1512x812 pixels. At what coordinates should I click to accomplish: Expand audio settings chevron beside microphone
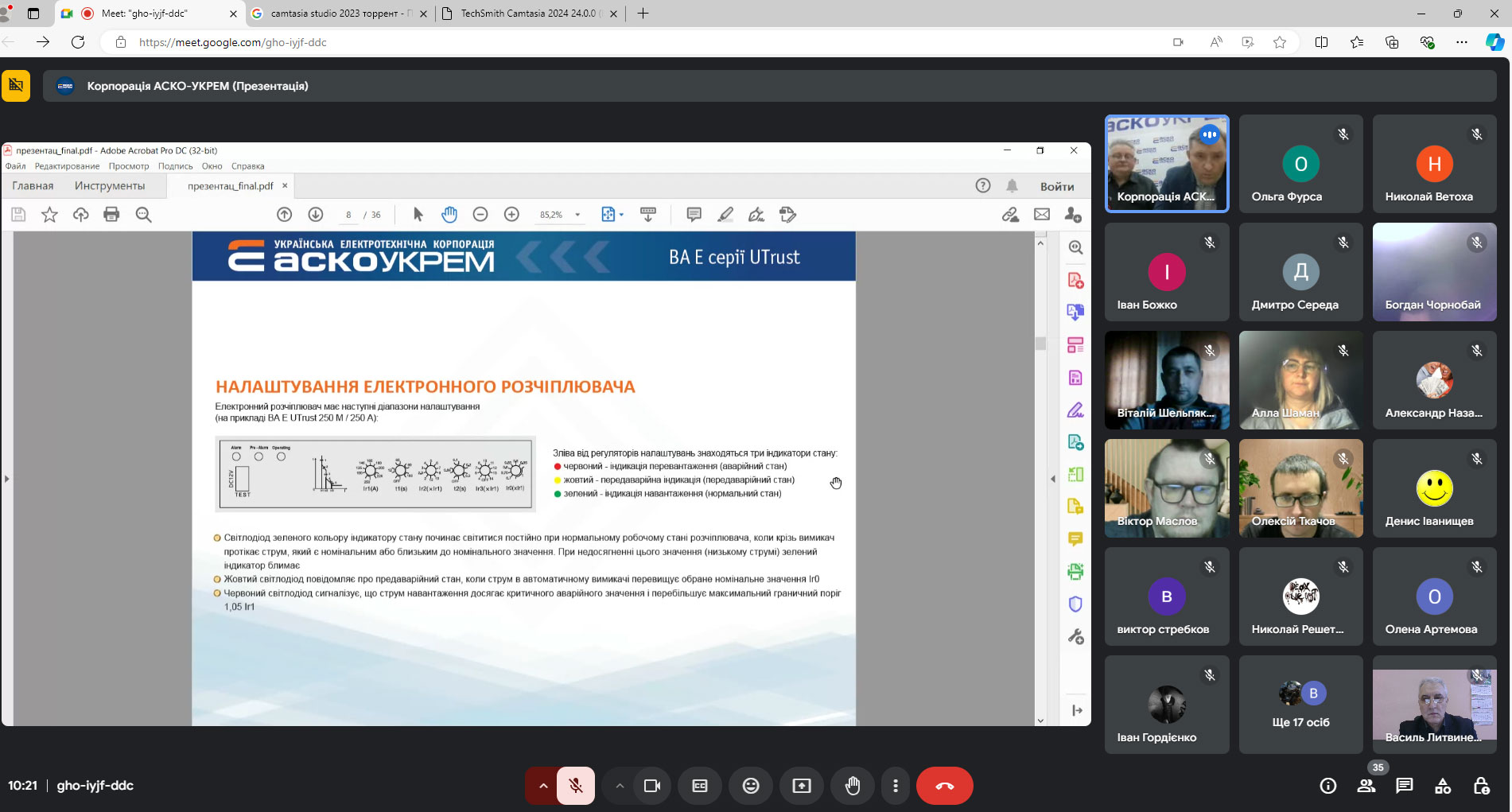[x=542, y=786]
